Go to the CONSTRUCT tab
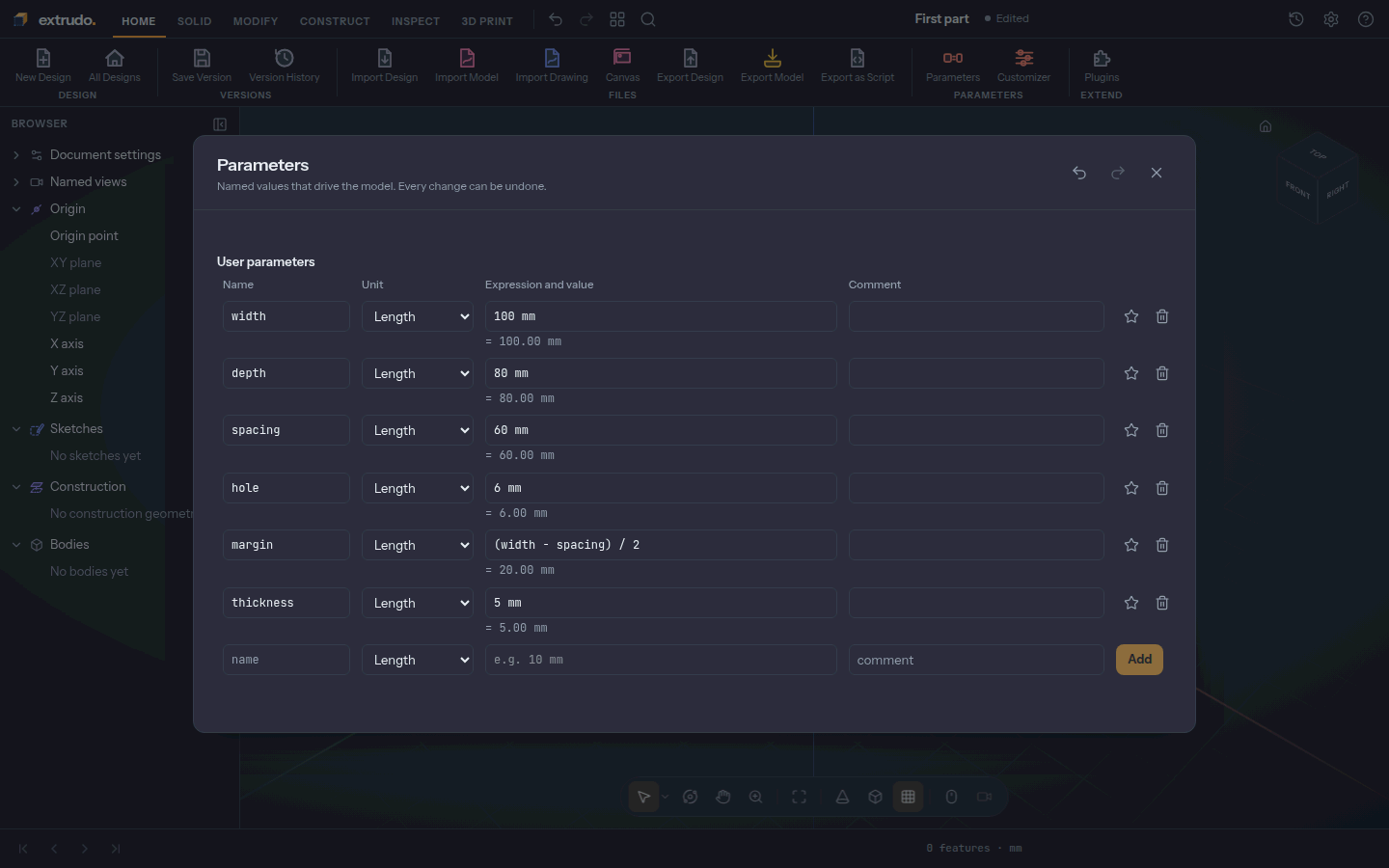This screenshot has width=1389, height=868. (335, 20)
